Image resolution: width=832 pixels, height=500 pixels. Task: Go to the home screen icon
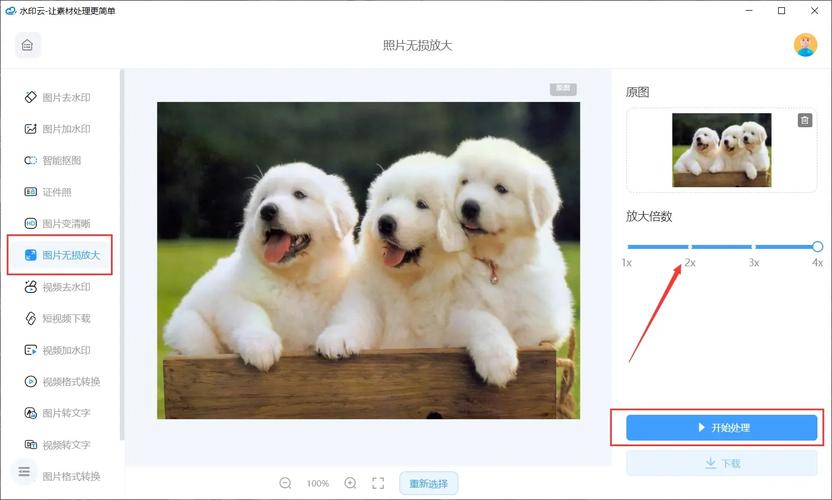point(28,45)
